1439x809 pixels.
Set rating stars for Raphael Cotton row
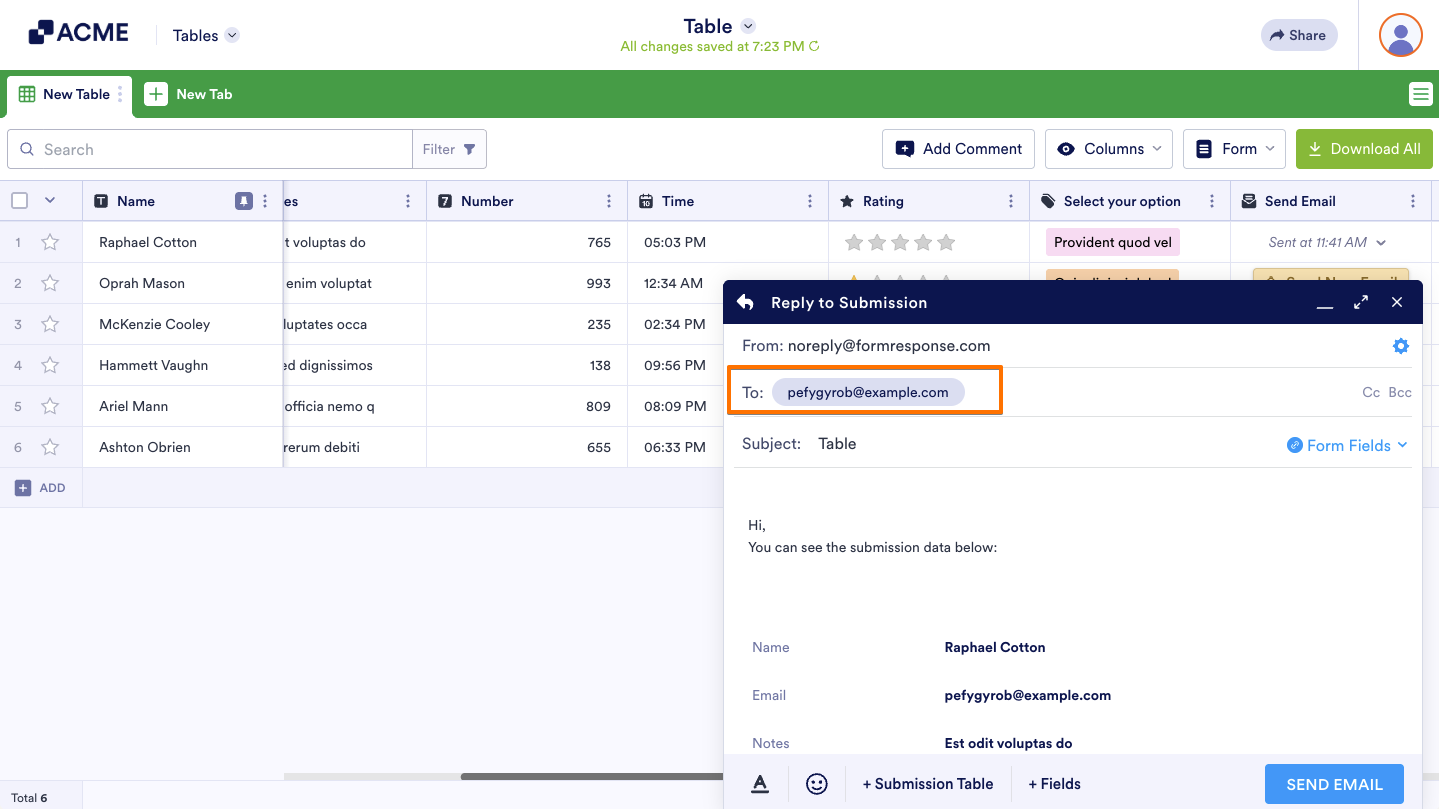900,242
